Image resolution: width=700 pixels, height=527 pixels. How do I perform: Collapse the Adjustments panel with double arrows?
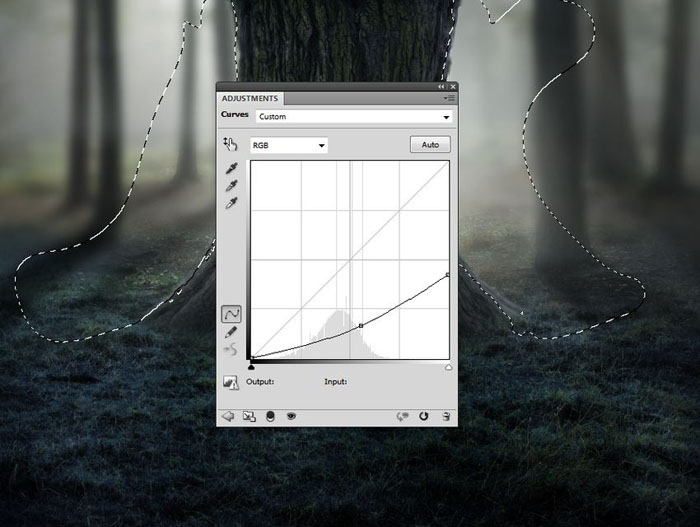441,87
